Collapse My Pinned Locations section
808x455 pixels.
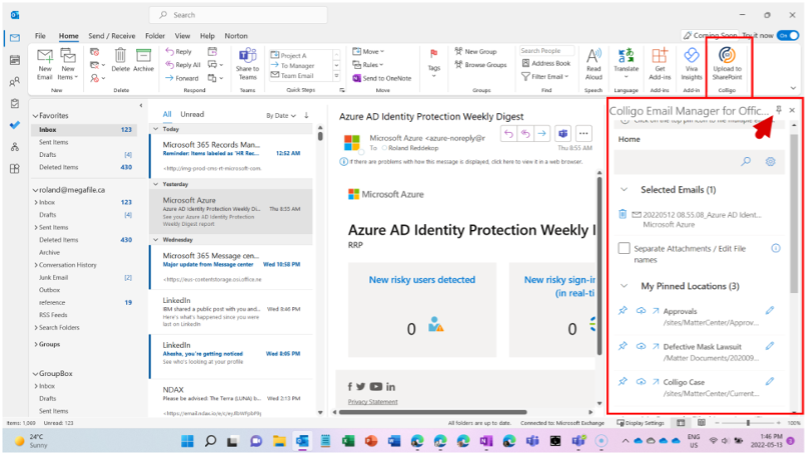click(624, 286)
